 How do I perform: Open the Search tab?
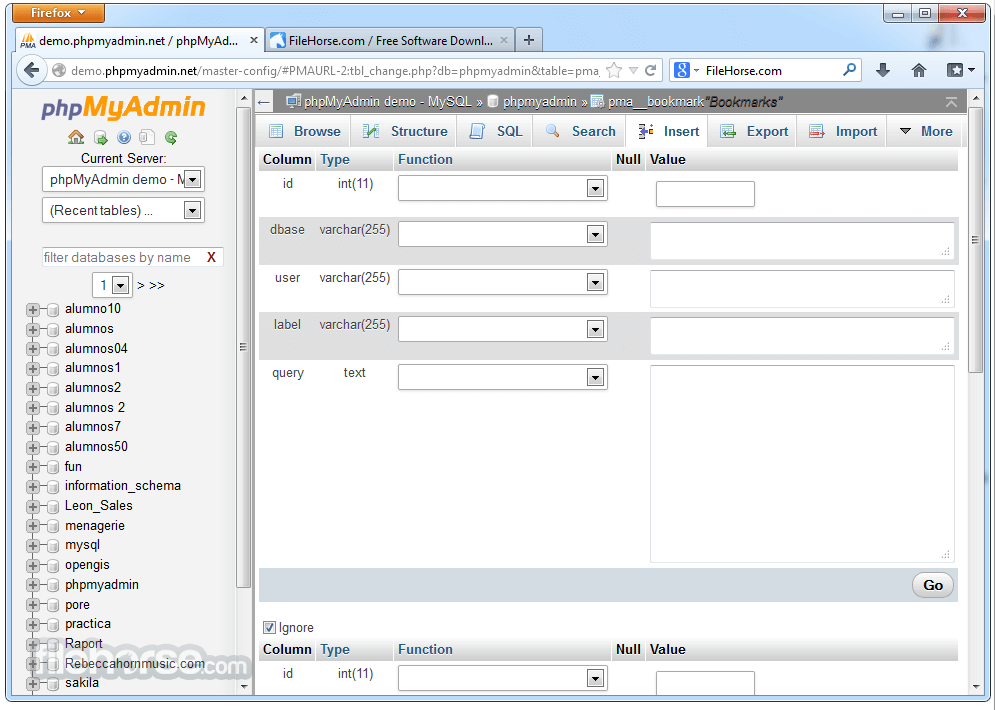[x=581, y=131]
